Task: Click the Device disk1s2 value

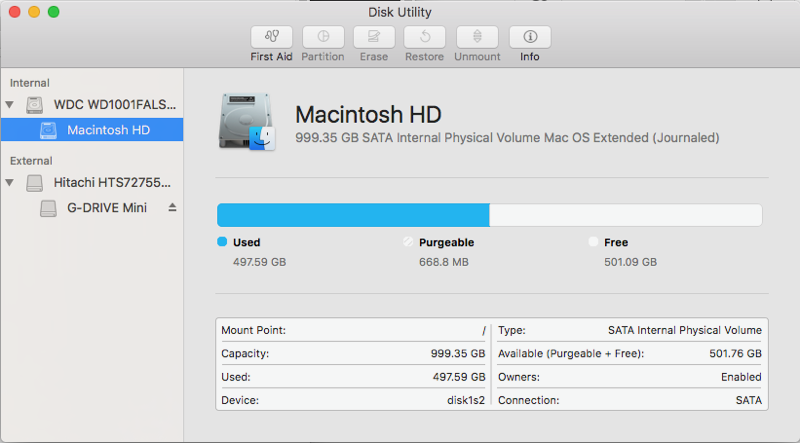Action: click(x=466, y=401)
